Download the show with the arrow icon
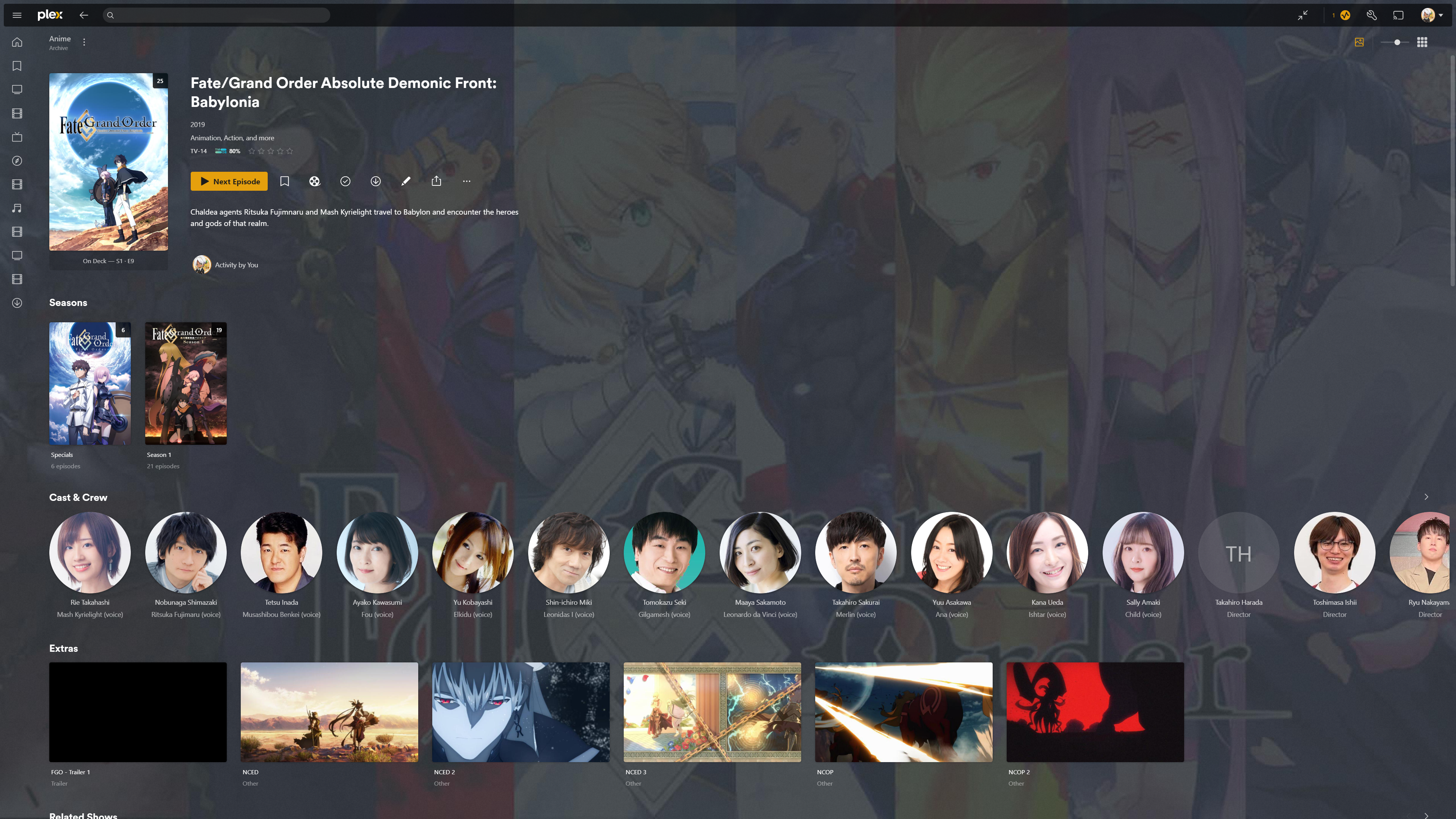Screen dimensions: 1456x819 (376, 182)
